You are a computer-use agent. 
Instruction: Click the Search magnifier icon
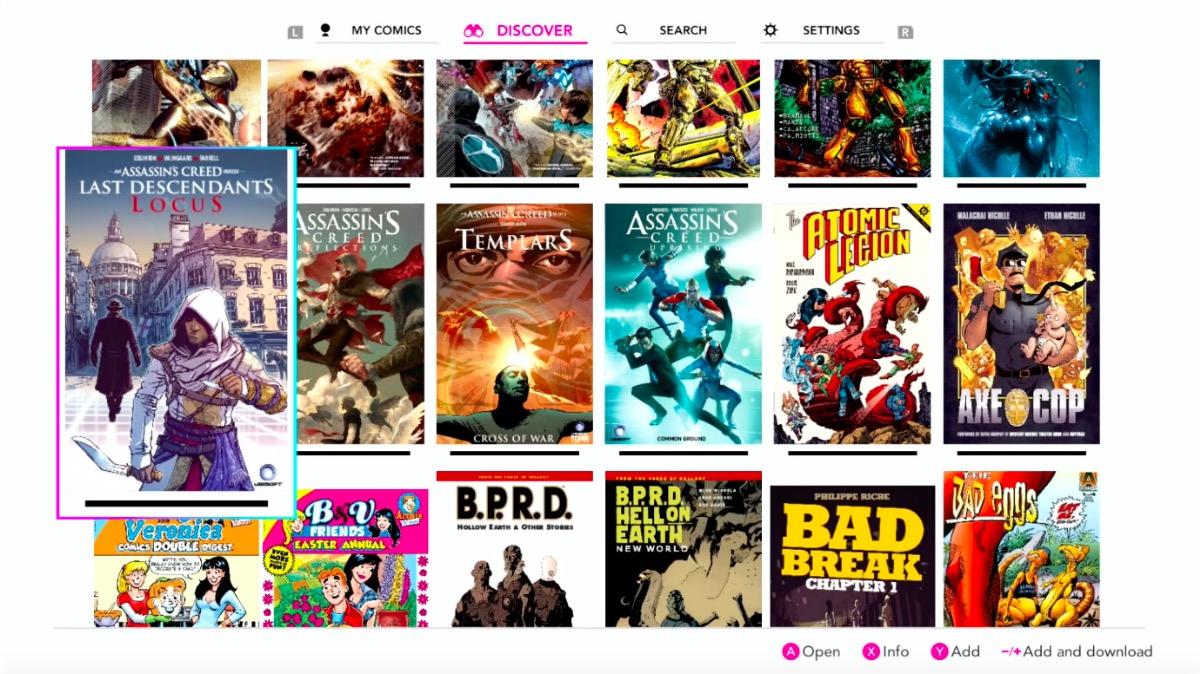click(x=622, y=30)
